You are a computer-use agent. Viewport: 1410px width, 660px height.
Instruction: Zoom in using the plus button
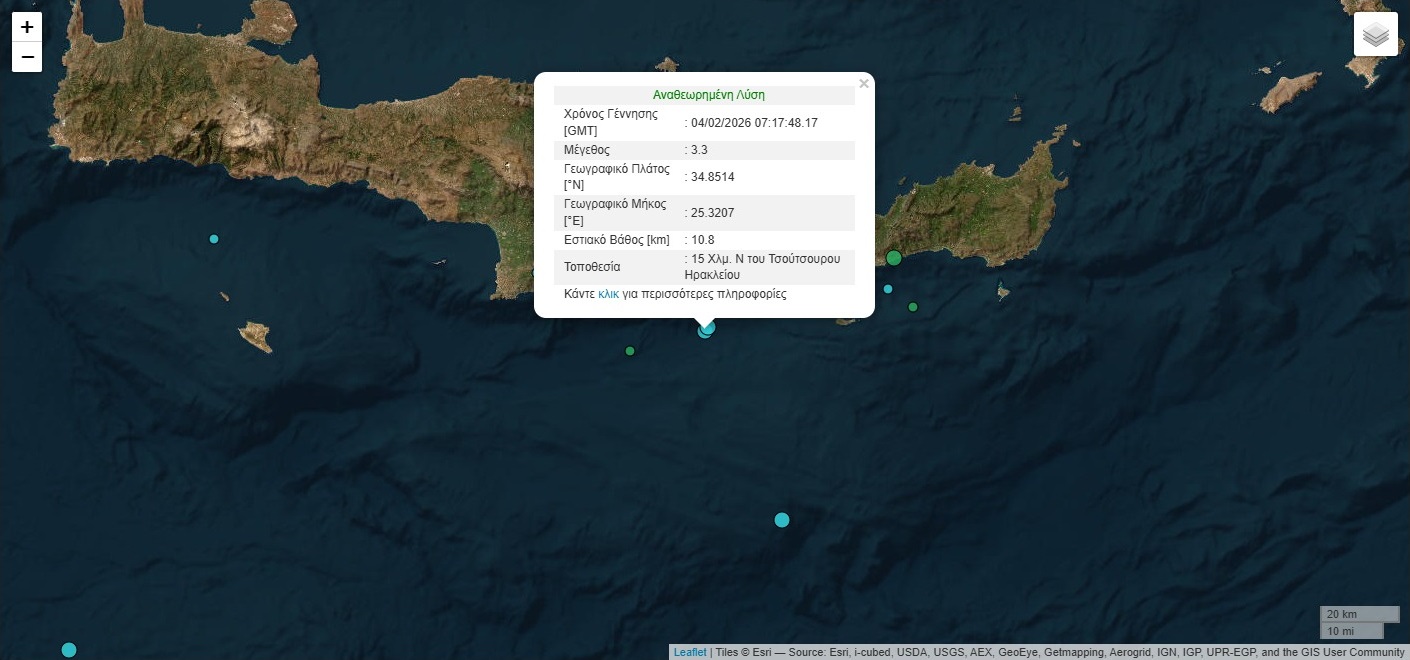click(27, 27)
